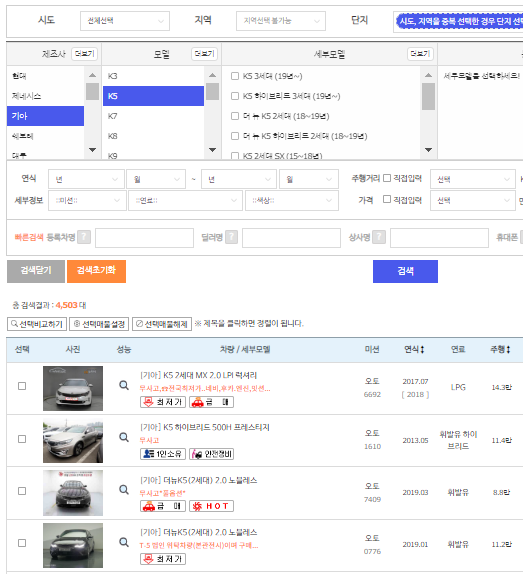This screenshot has height=574, width=523.
Task: Click help icon next to 등록차명
Action: (84, 237)
